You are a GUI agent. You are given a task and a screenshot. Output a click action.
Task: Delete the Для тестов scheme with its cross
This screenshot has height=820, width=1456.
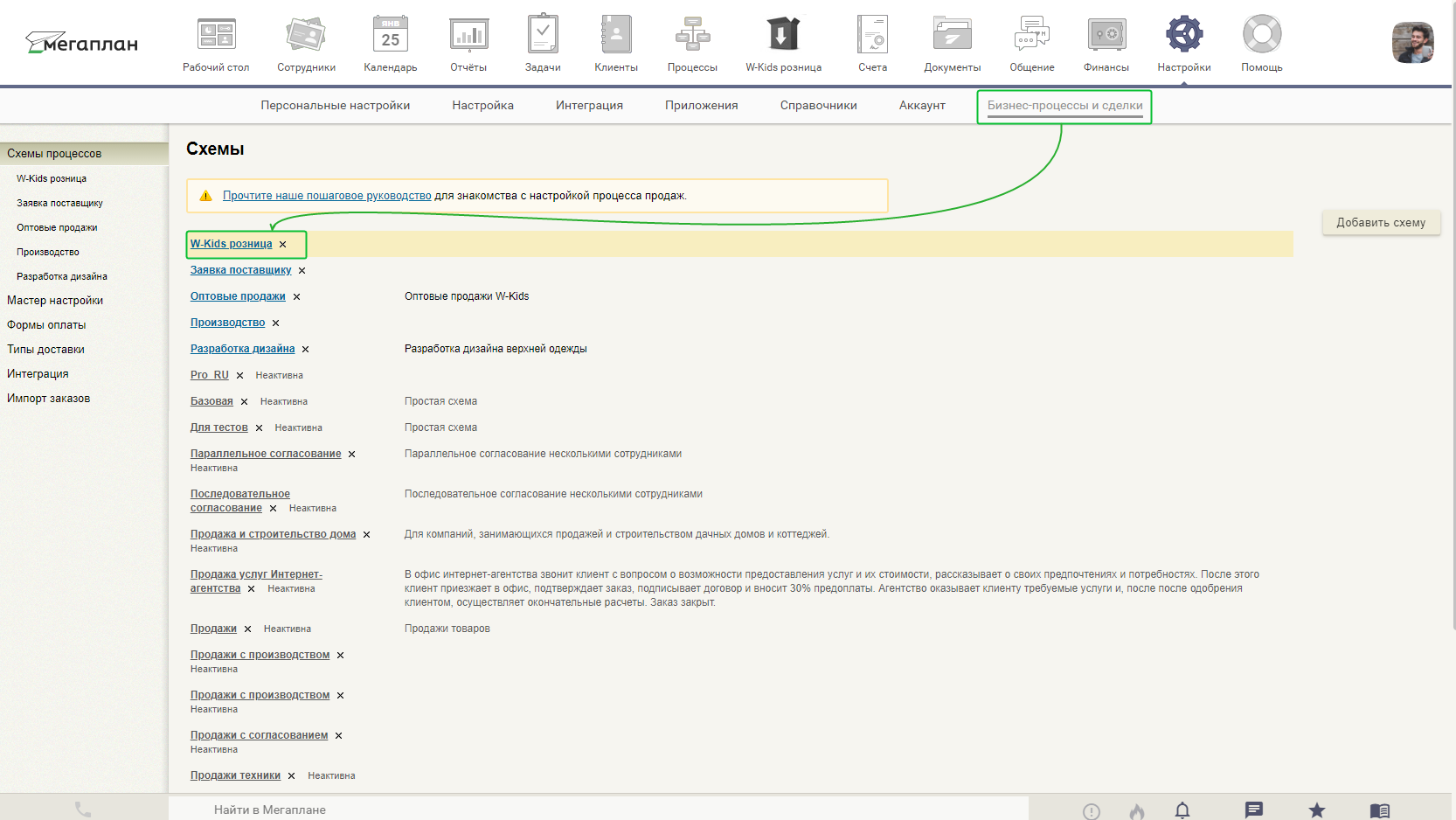260,428
